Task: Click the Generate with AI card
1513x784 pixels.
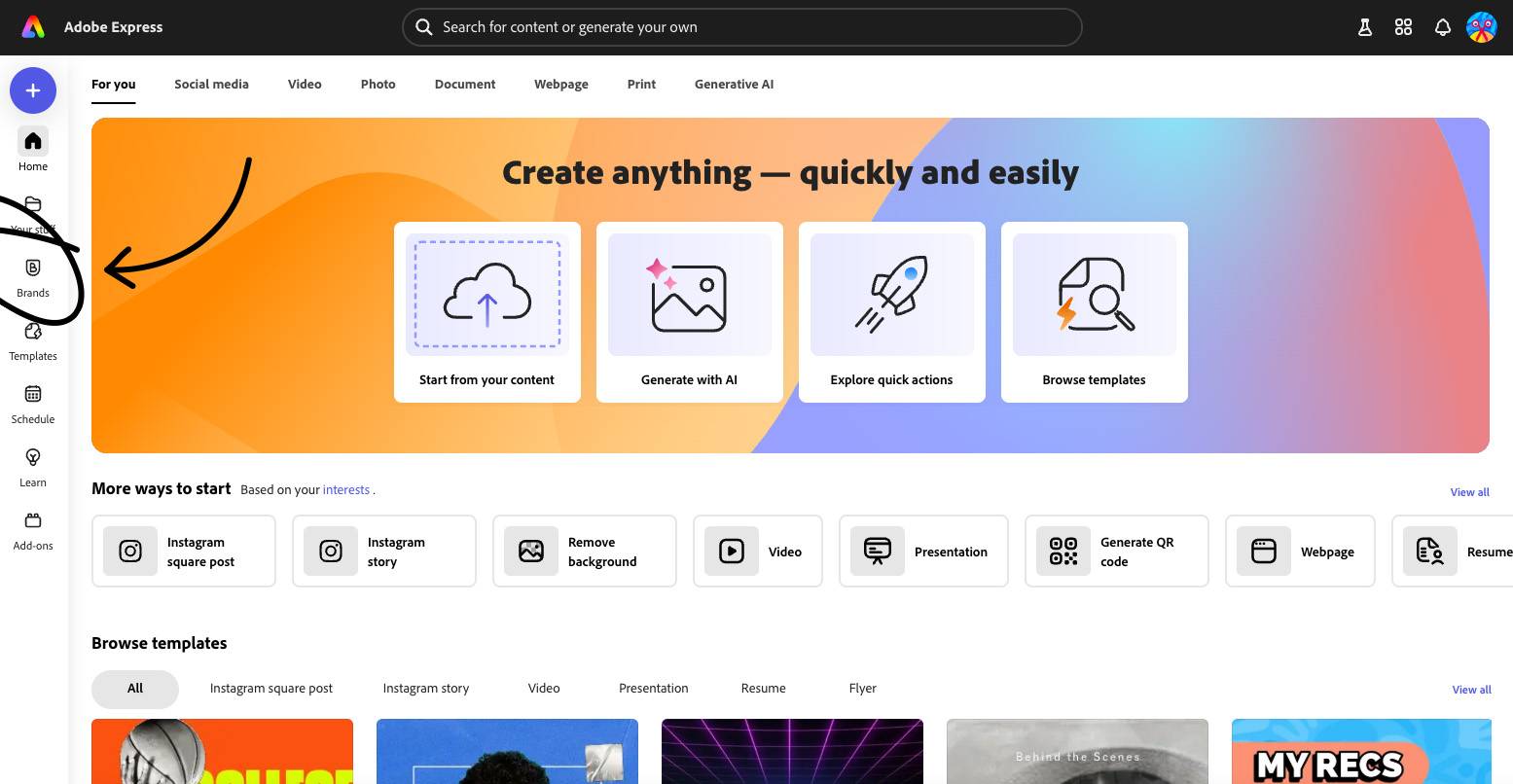Action: pos(689,311)
